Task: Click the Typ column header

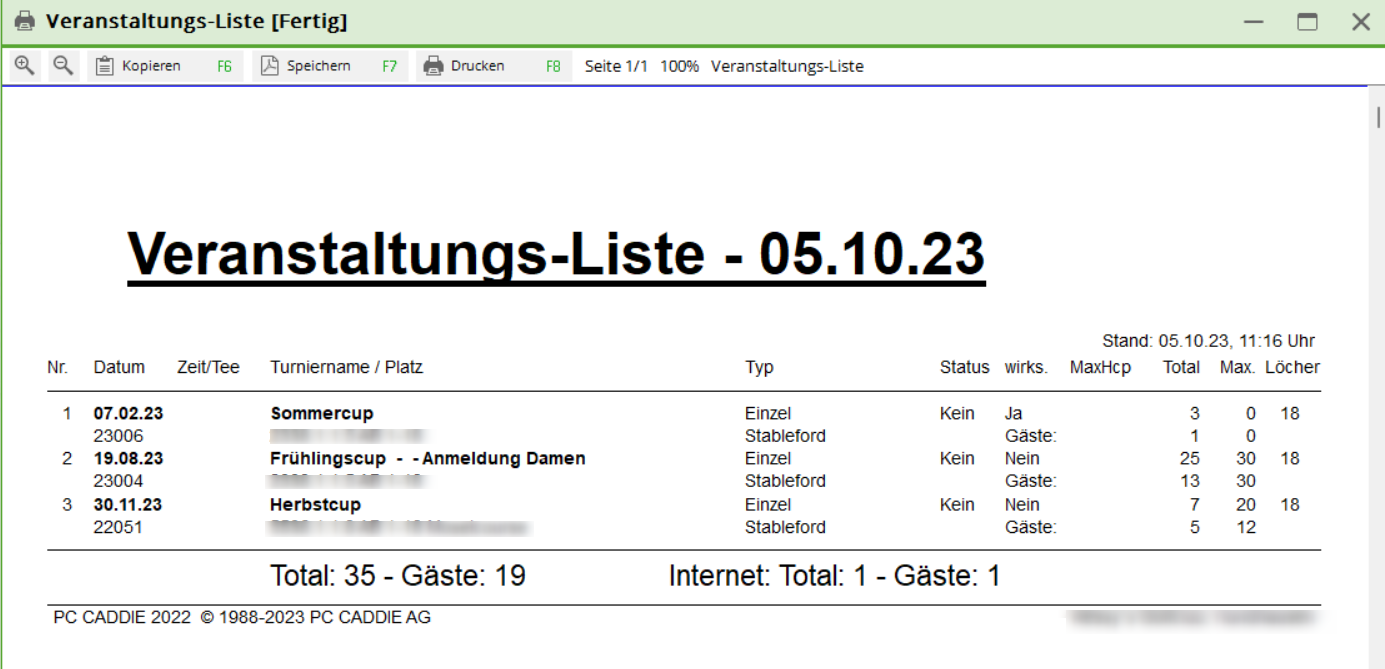Action: click(759, 367)
